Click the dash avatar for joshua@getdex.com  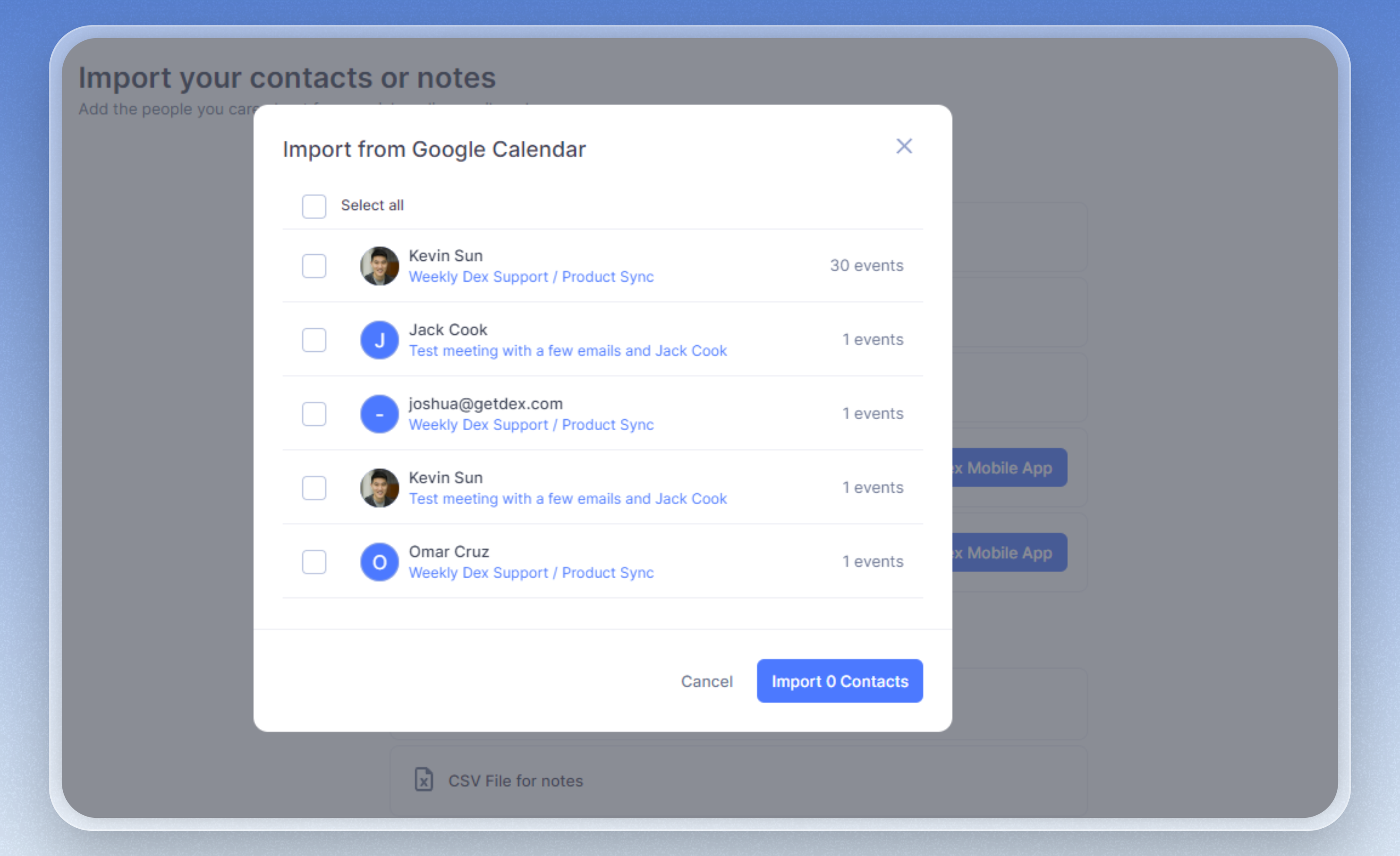click(x=379, y=414)
